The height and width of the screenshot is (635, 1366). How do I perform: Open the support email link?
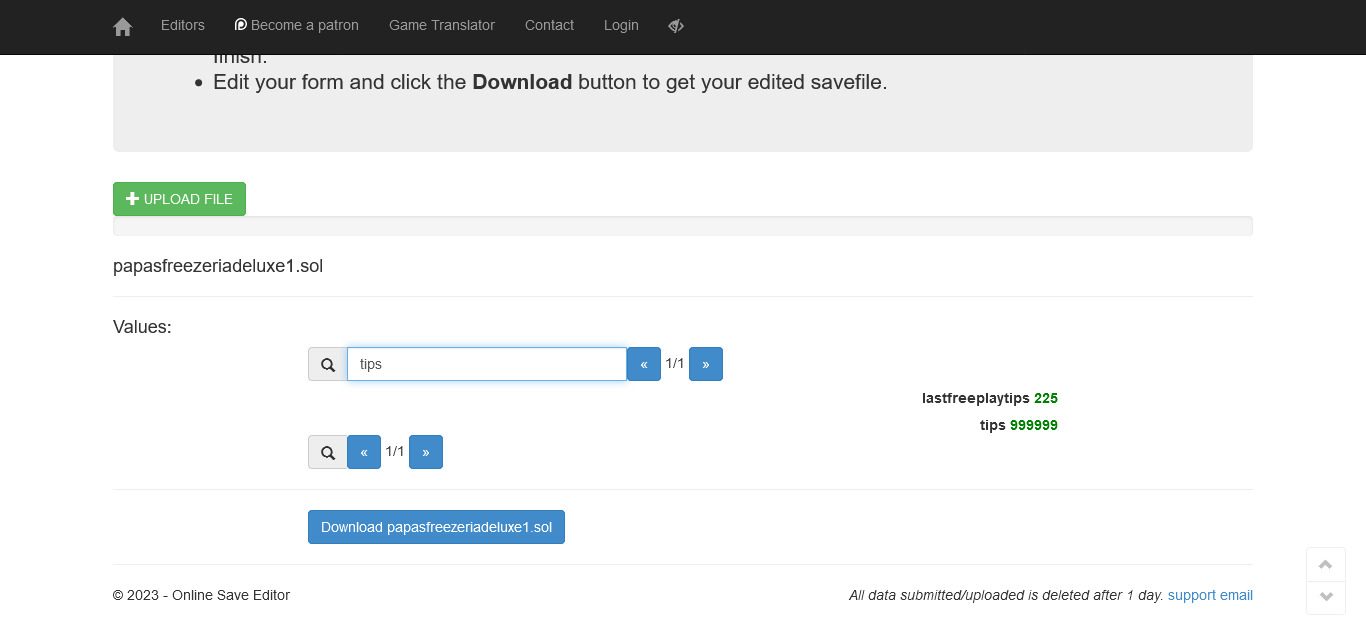[1210, 595]
